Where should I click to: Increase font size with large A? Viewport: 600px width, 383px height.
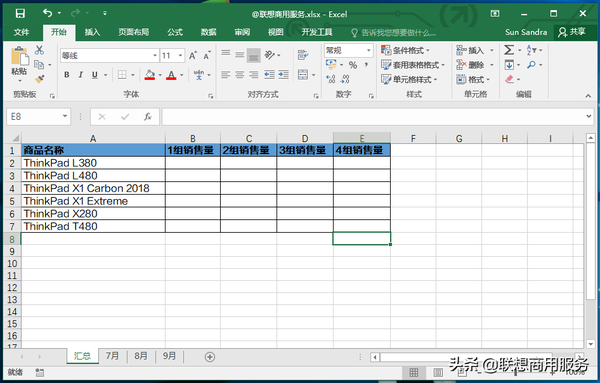193,55
